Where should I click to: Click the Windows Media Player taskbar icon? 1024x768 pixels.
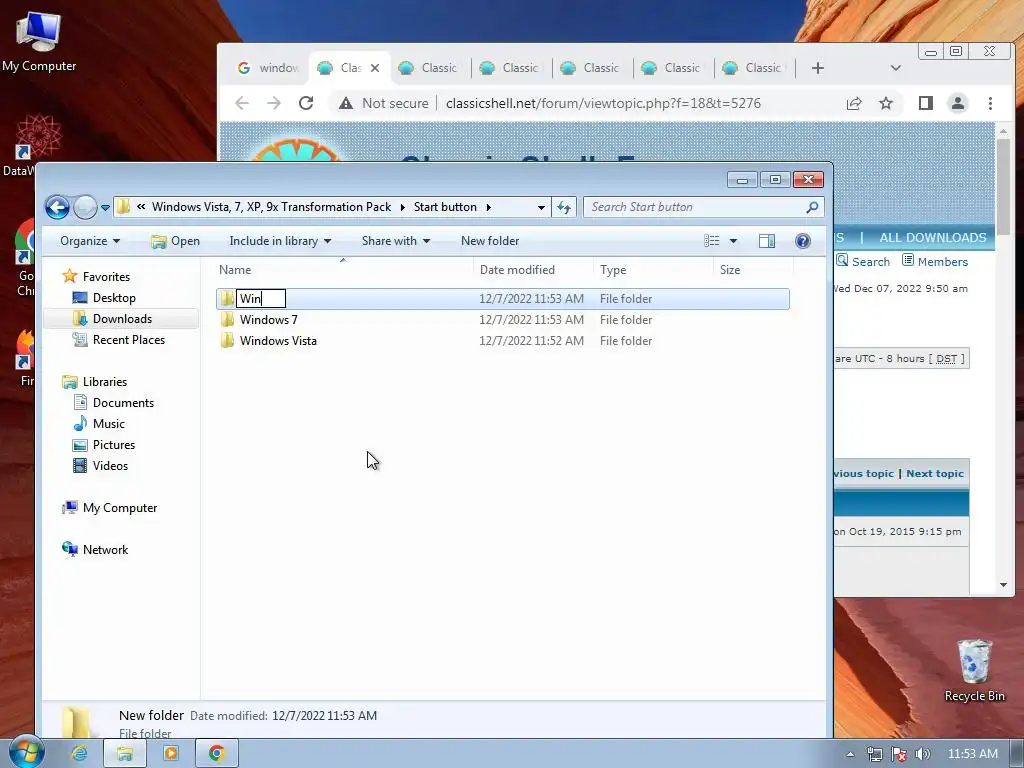coord(170,753)
